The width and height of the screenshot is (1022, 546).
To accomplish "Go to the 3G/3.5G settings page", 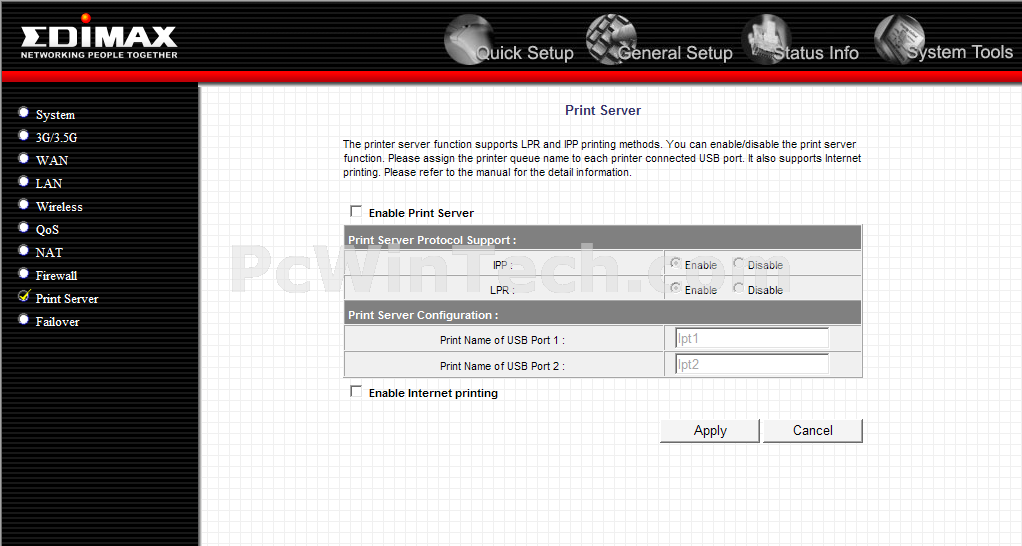I will point(57,138).
